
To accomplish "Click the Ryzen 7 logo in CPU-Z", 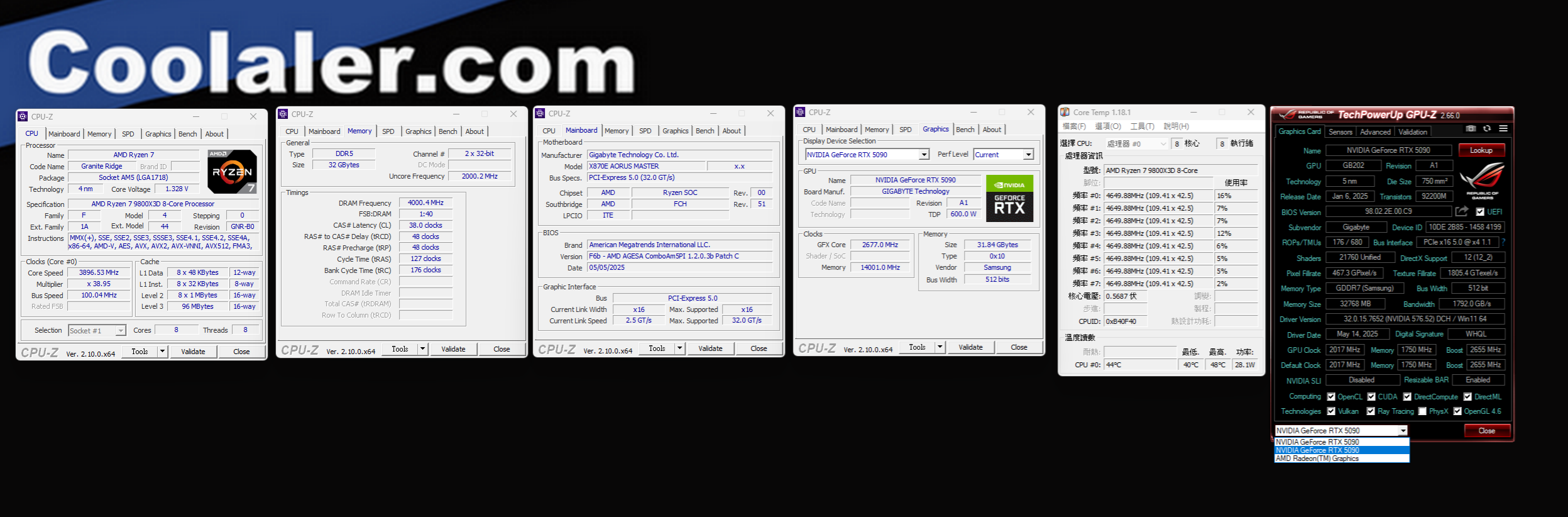I will pyautogui.click(x=232, y=171).
